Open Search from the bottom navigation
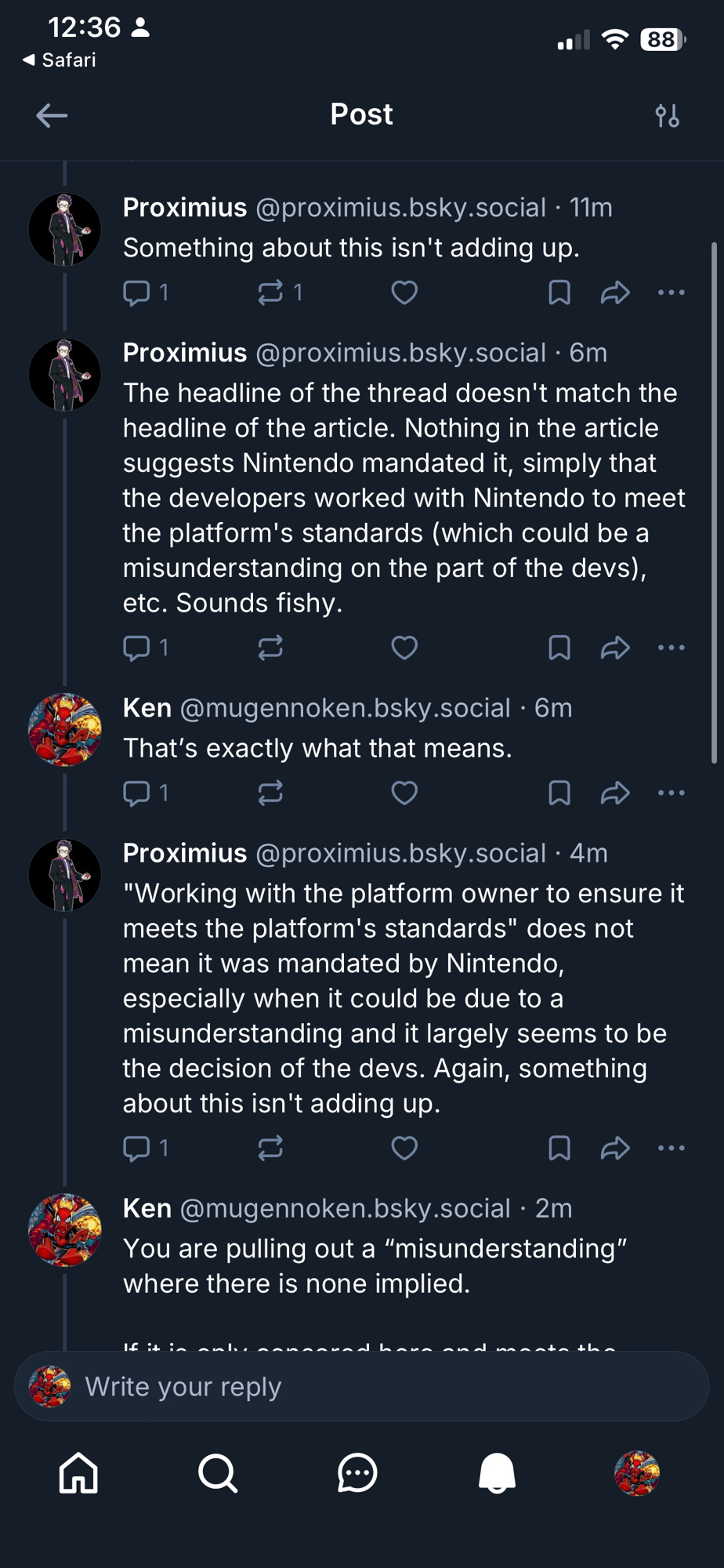This screenshot has height=1568, width=724. [218, 1473]
